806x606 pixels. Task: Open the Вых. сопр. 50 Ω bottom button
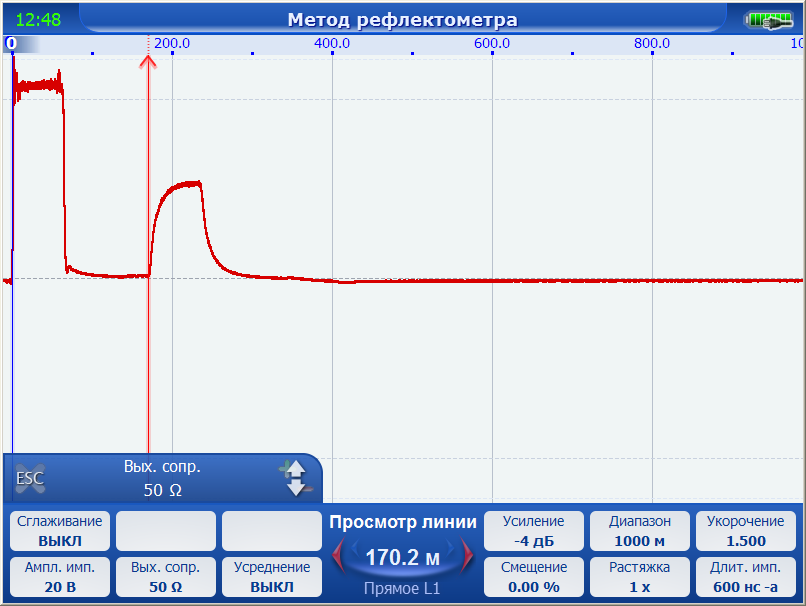(x=163, y=577)
